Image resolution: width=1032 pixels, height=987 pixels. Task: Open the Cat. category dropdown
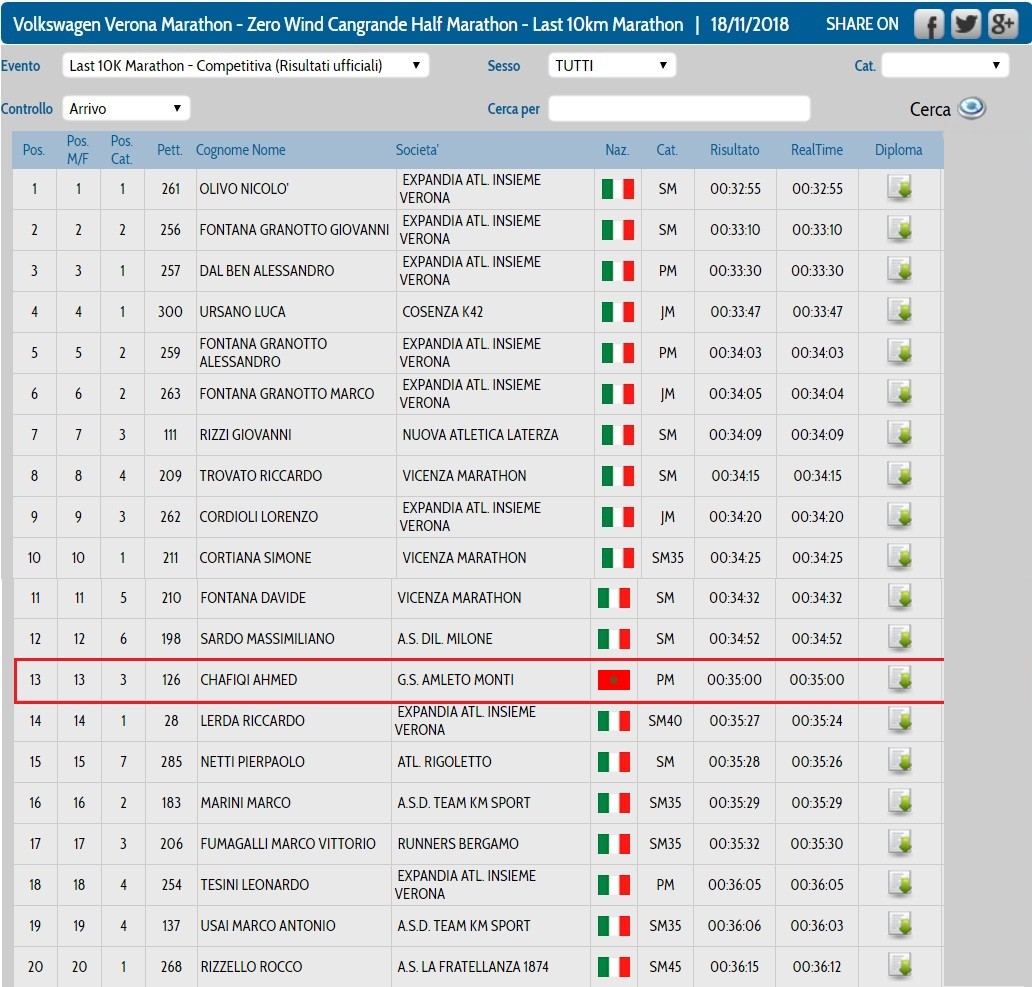tap(945, 66)
